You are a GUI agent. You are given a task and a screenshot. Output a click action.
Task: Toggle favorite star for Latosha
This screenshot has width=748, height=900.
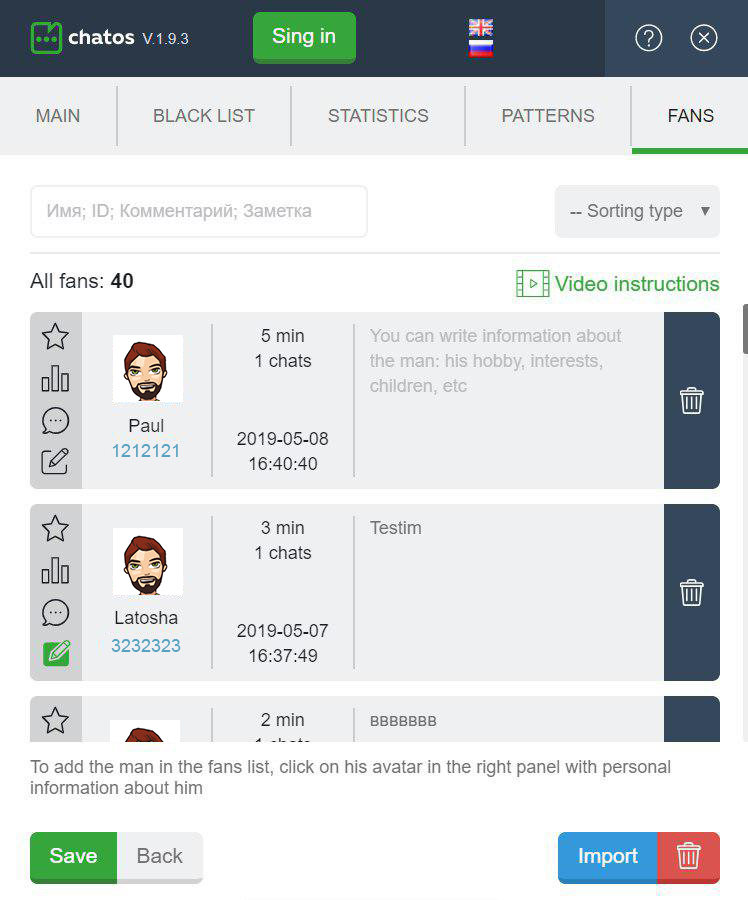(55, 529)
